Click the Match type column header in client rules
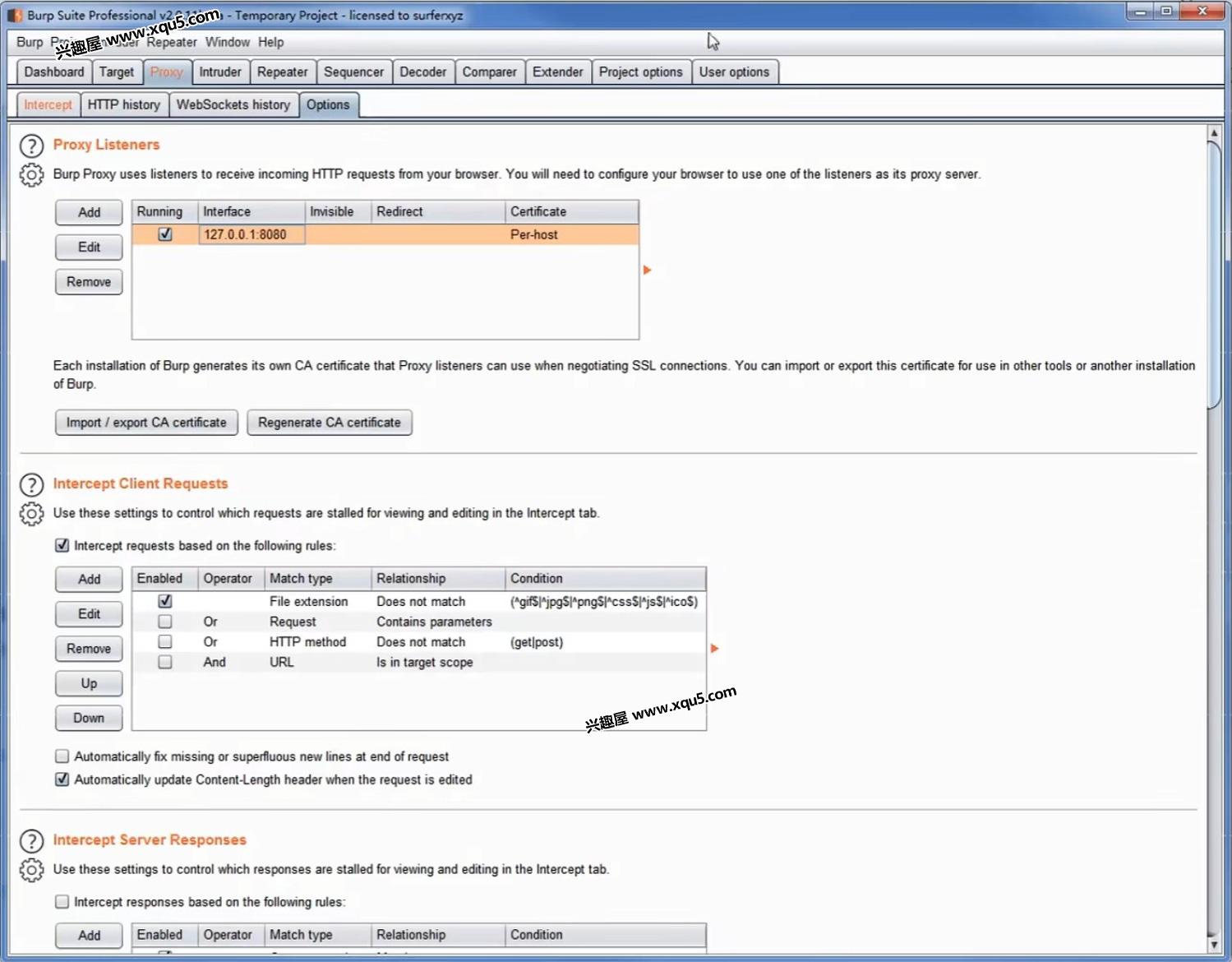The width and height of the screenshot is (1232, 962). click(318, 578)
